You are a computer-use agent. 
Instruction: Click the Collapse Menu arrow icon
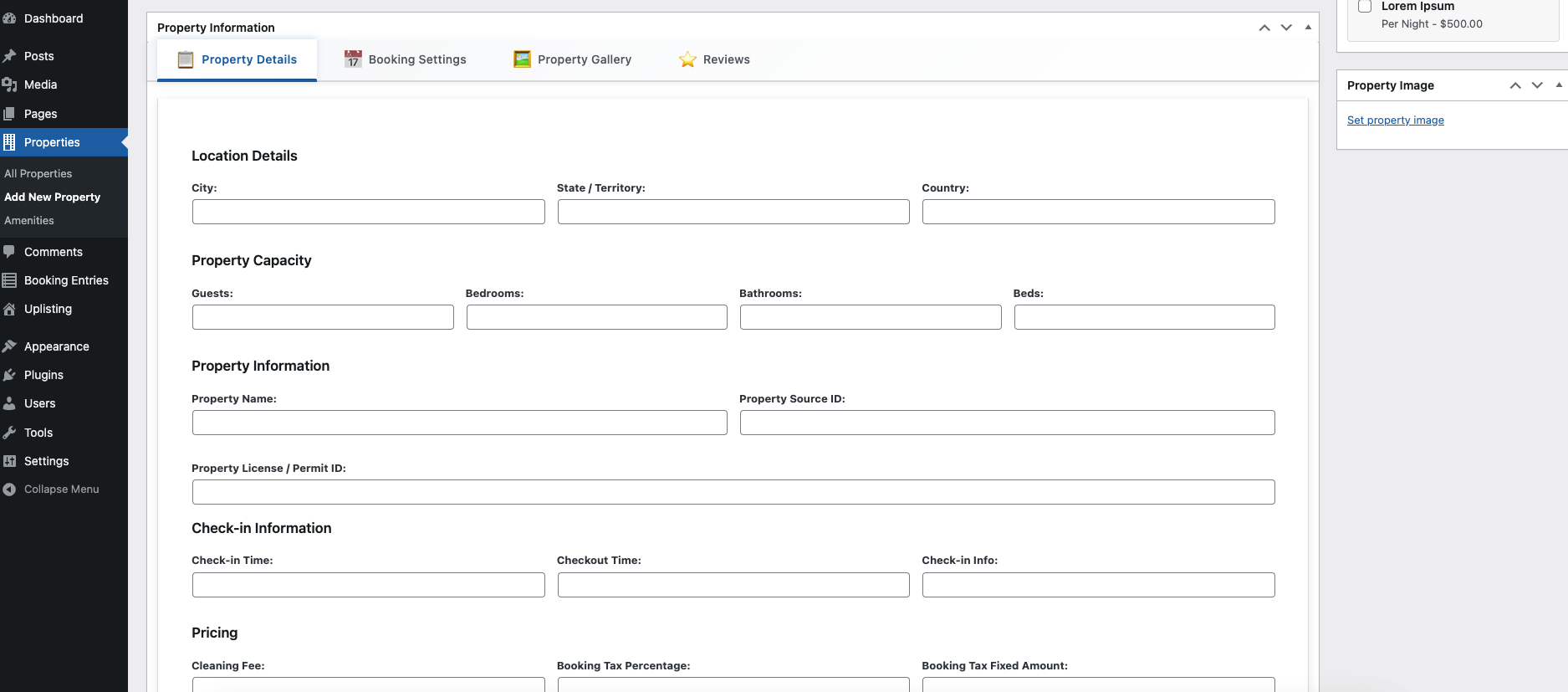[9, 490]
